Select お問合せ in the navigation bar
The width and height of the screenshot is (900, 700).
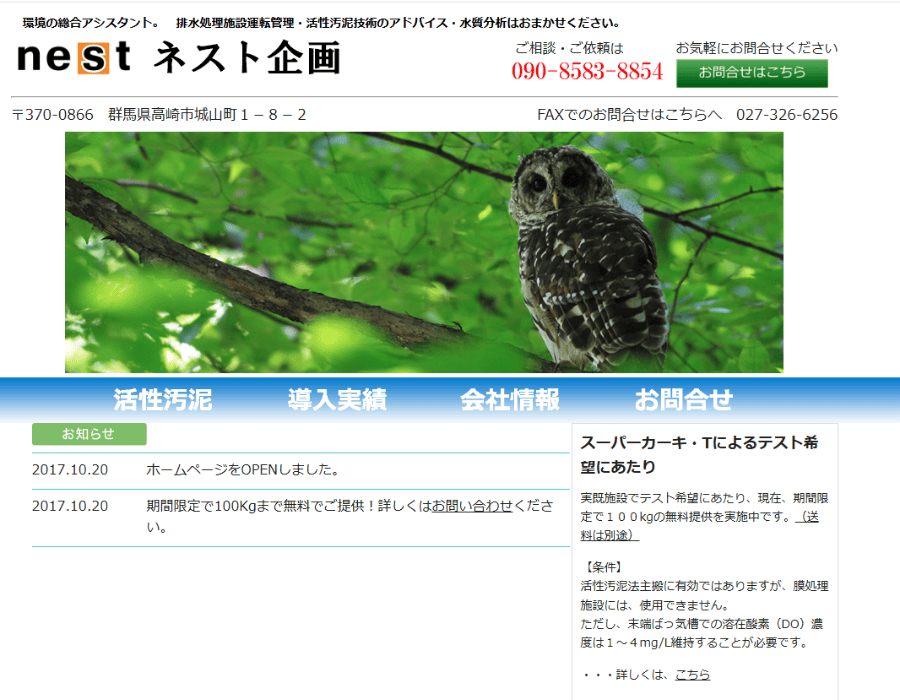[x=684, y=400]
